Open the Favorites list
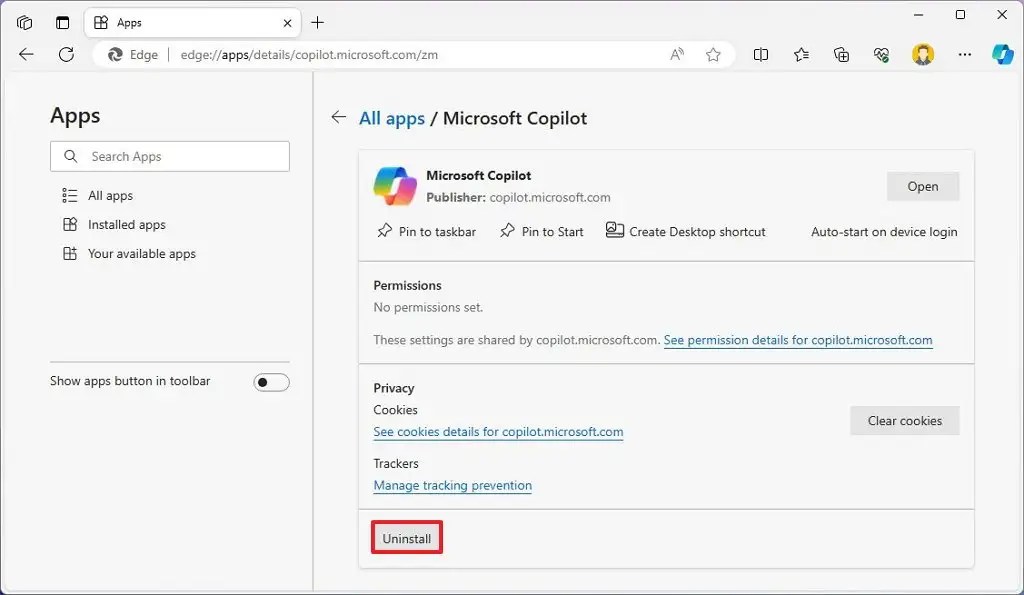Image resolution: width=1024 pixels, height=595 pixels. [x=801, y=55]
